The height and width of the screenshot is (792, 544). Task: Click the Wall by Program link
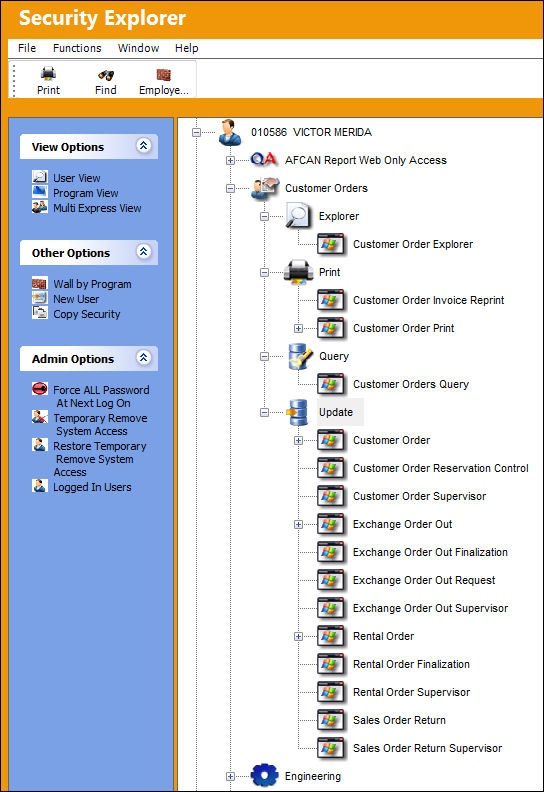92,284
